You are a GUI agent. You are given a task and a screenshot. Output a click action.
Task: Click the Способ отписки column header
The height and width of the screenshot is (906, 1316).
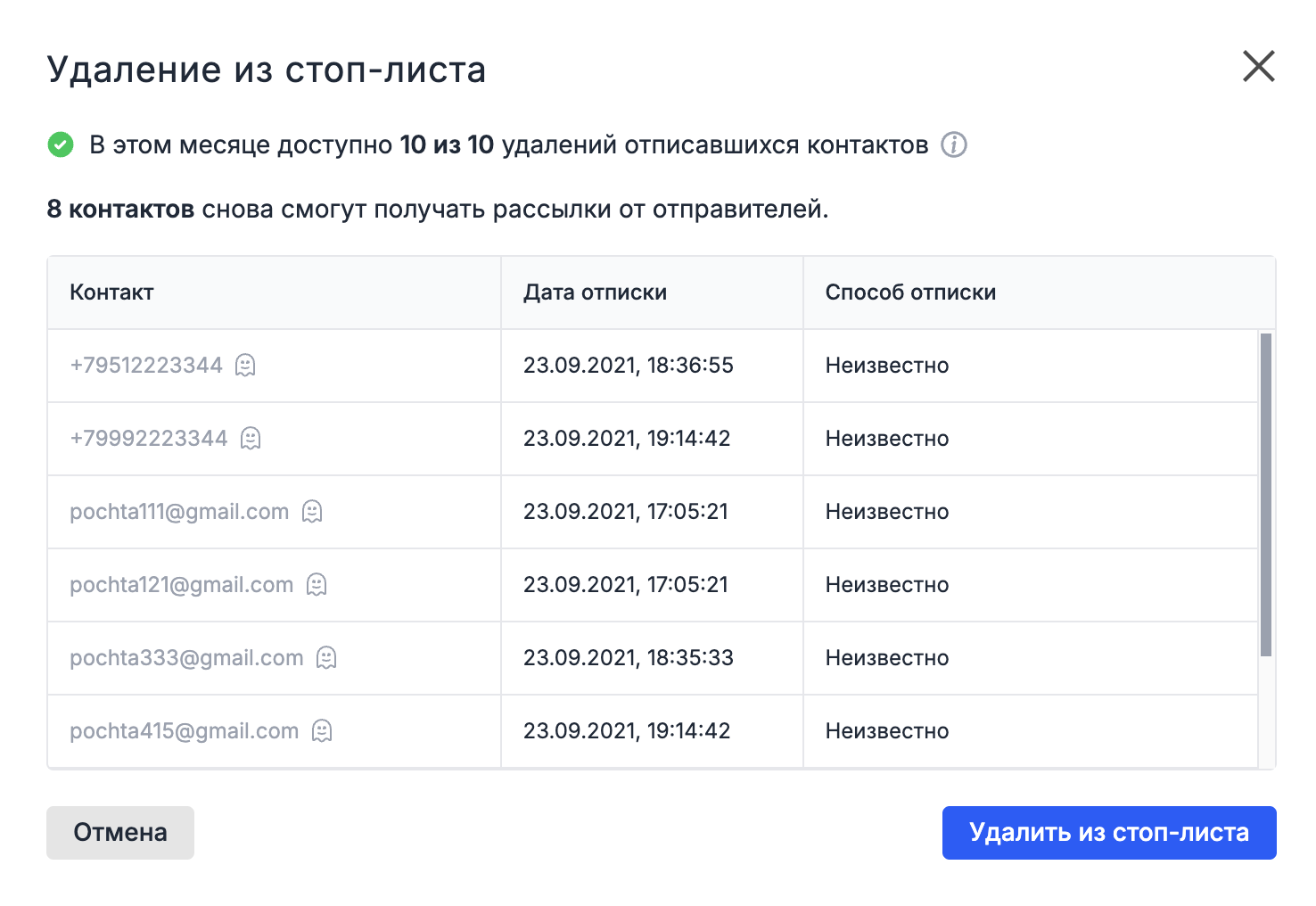(x=910, y=292)
